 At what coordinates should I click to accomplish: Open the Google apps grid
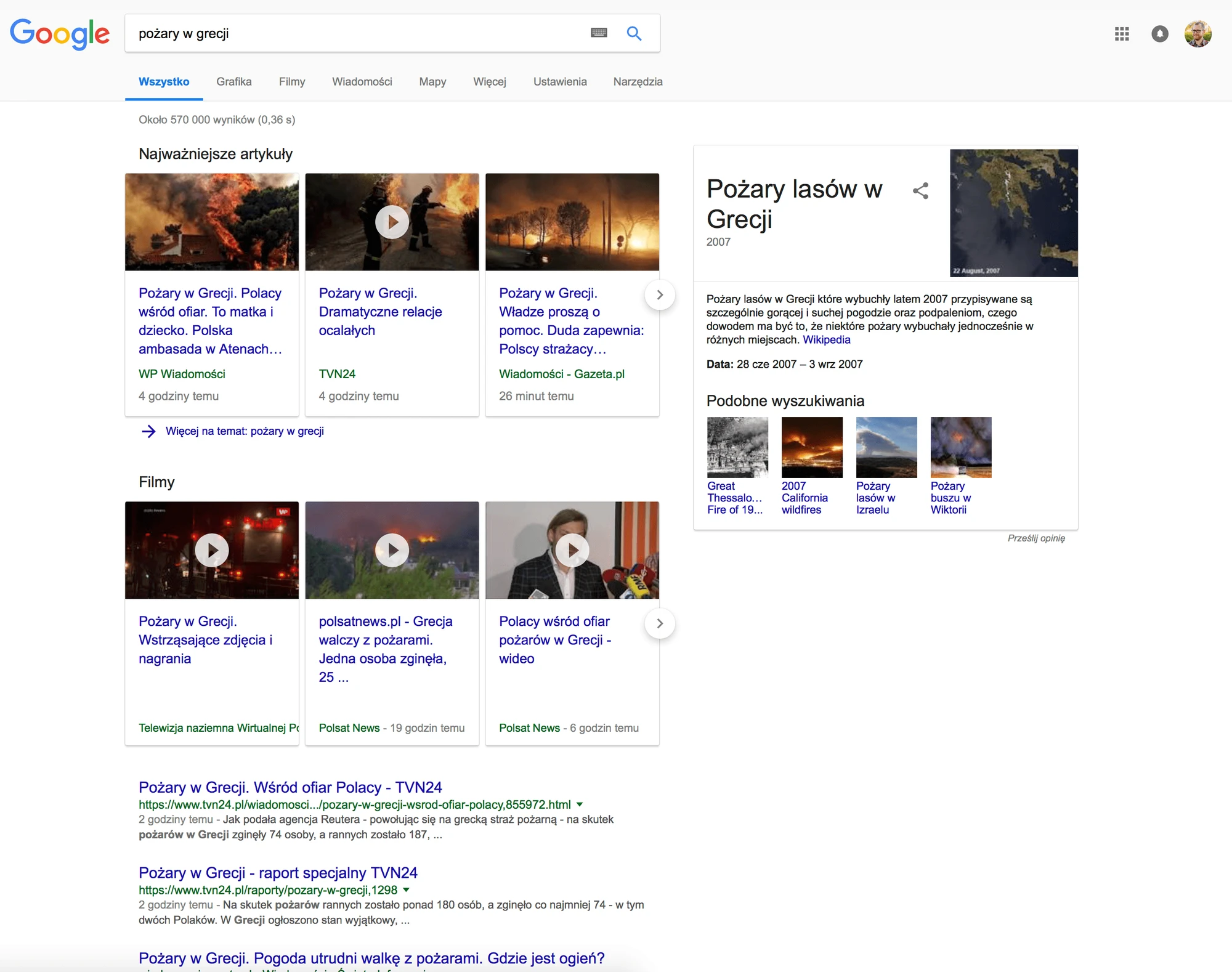1122,34
